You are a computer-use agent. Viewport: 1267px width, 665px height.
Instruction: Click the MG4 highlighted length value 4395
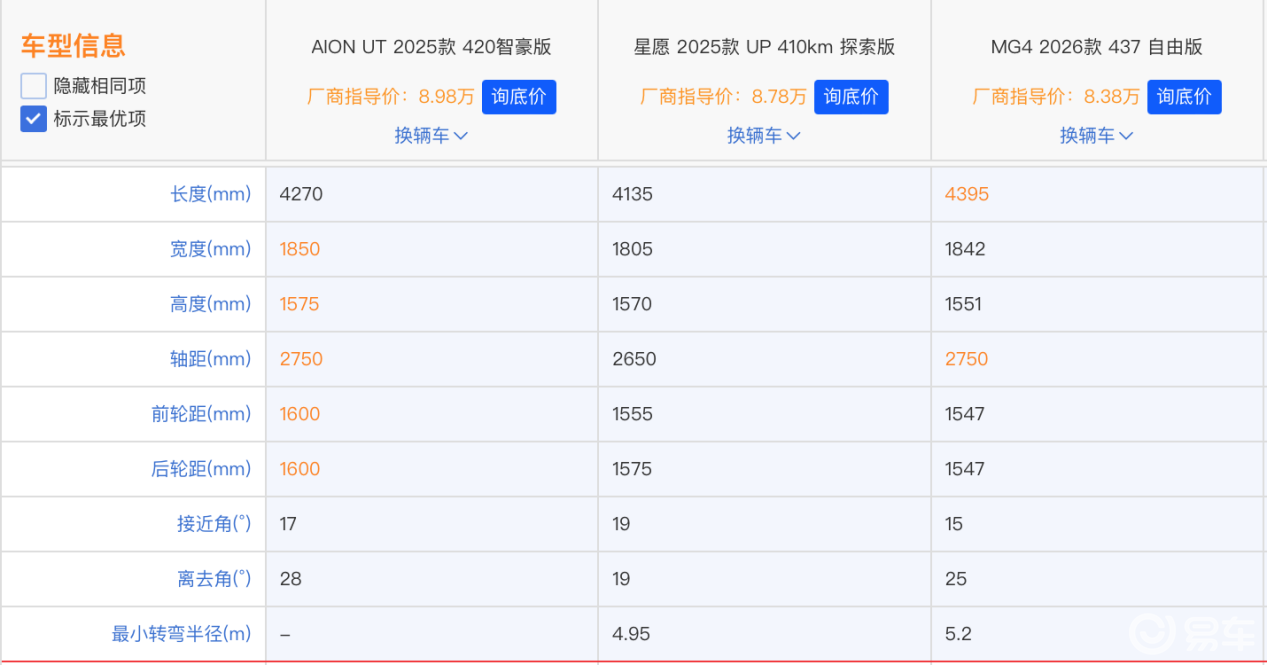tap(966, 194)
